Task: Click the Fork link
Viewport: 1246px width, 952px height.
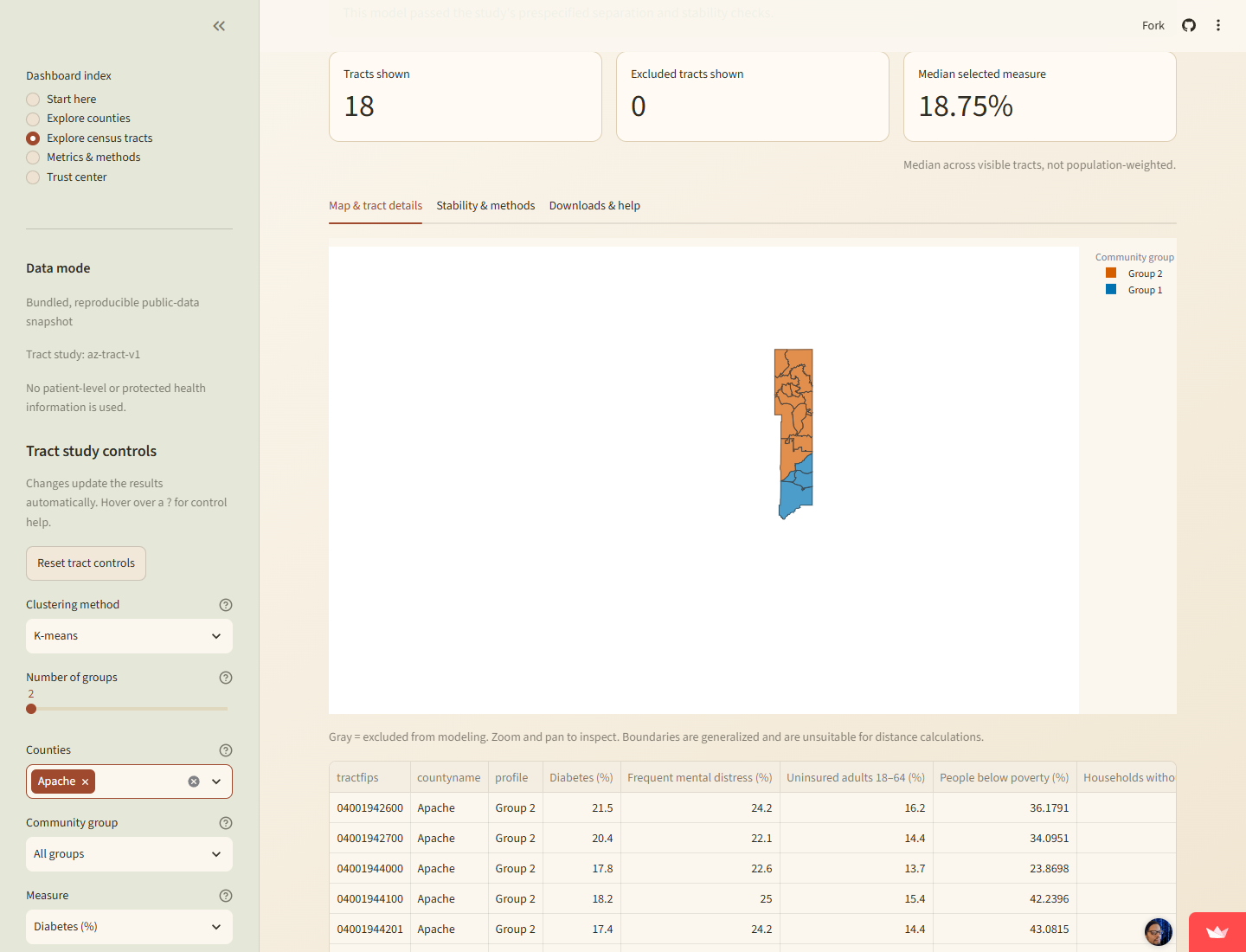Action: click(1153, 26)
